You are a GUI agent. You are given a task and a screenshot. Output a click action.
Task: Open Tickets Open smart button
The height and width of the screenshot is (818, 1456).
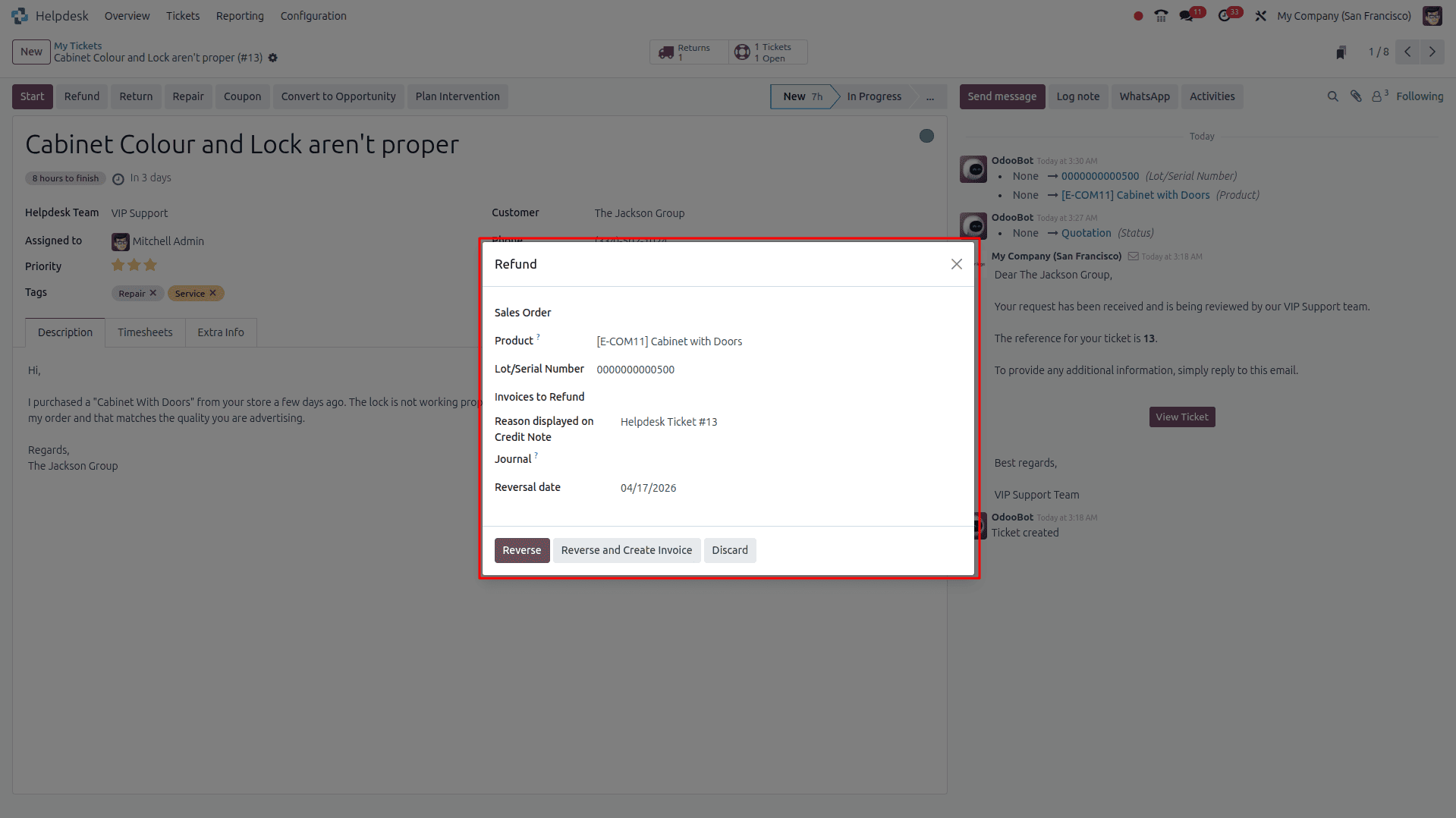768,52
